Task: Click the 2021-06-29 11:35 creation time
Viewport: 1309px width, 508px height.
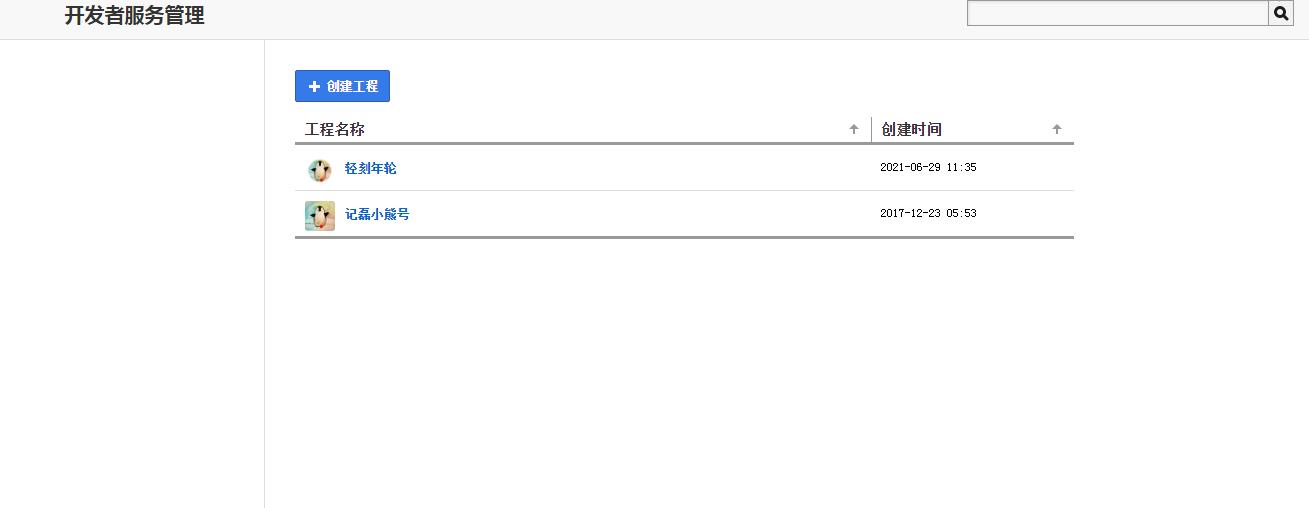Action: click(x=928, y=168)
